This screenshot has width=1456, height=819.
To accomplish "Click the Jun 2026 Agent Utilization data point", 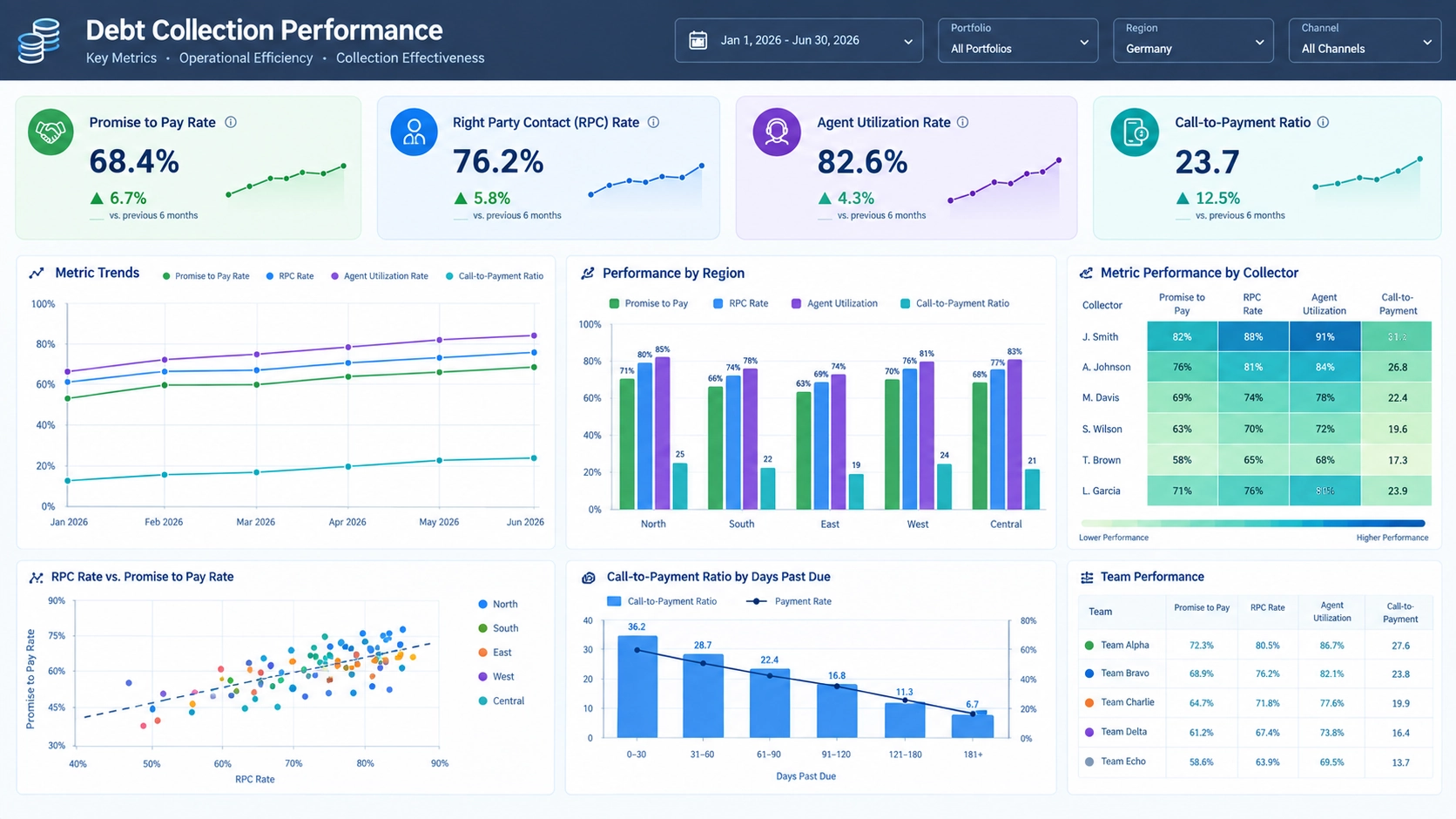I will pos(534,335).
